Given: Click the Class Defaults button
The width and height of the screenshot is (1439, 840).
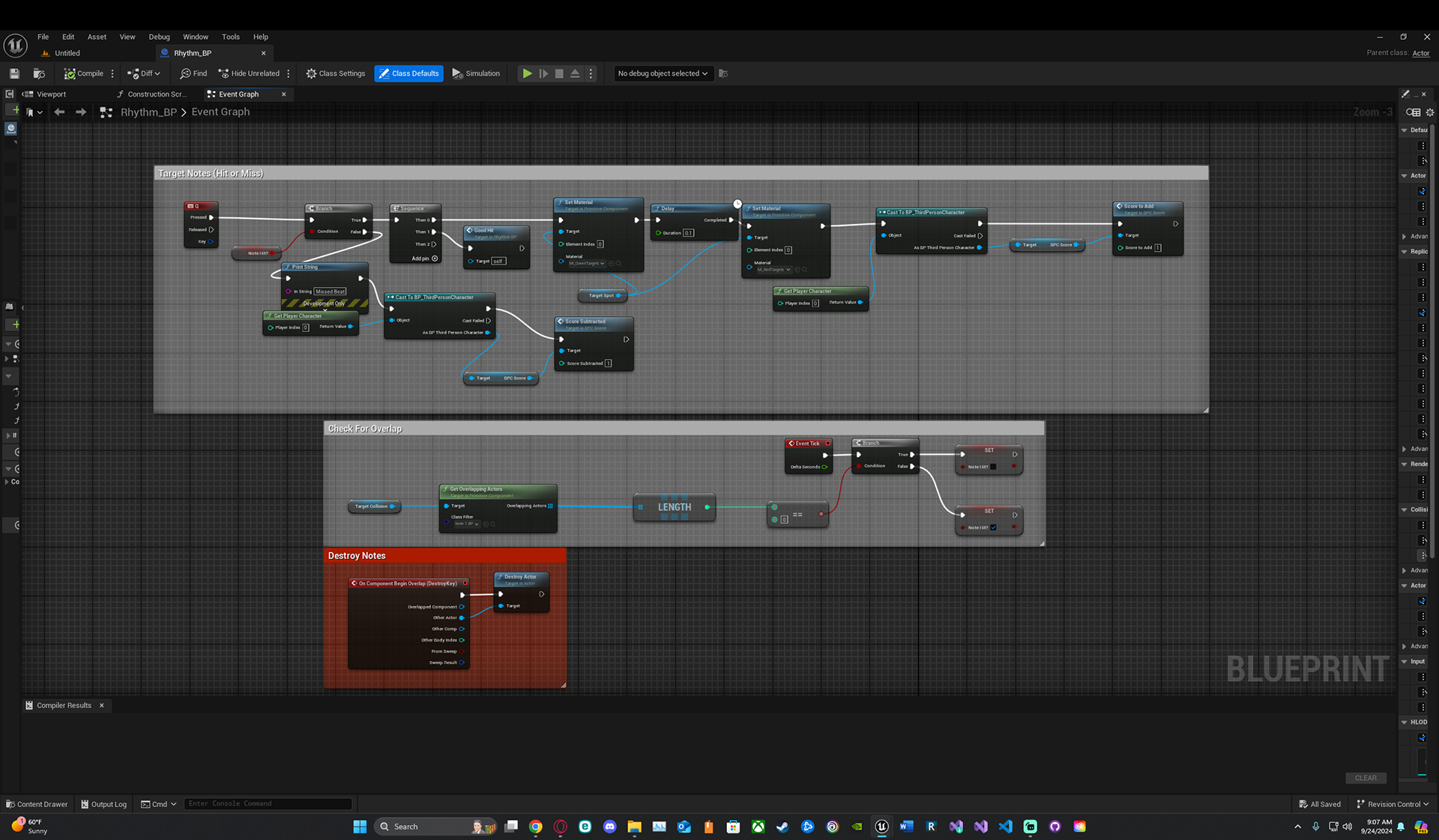Looking at the screenshot, I should (408, 73).
